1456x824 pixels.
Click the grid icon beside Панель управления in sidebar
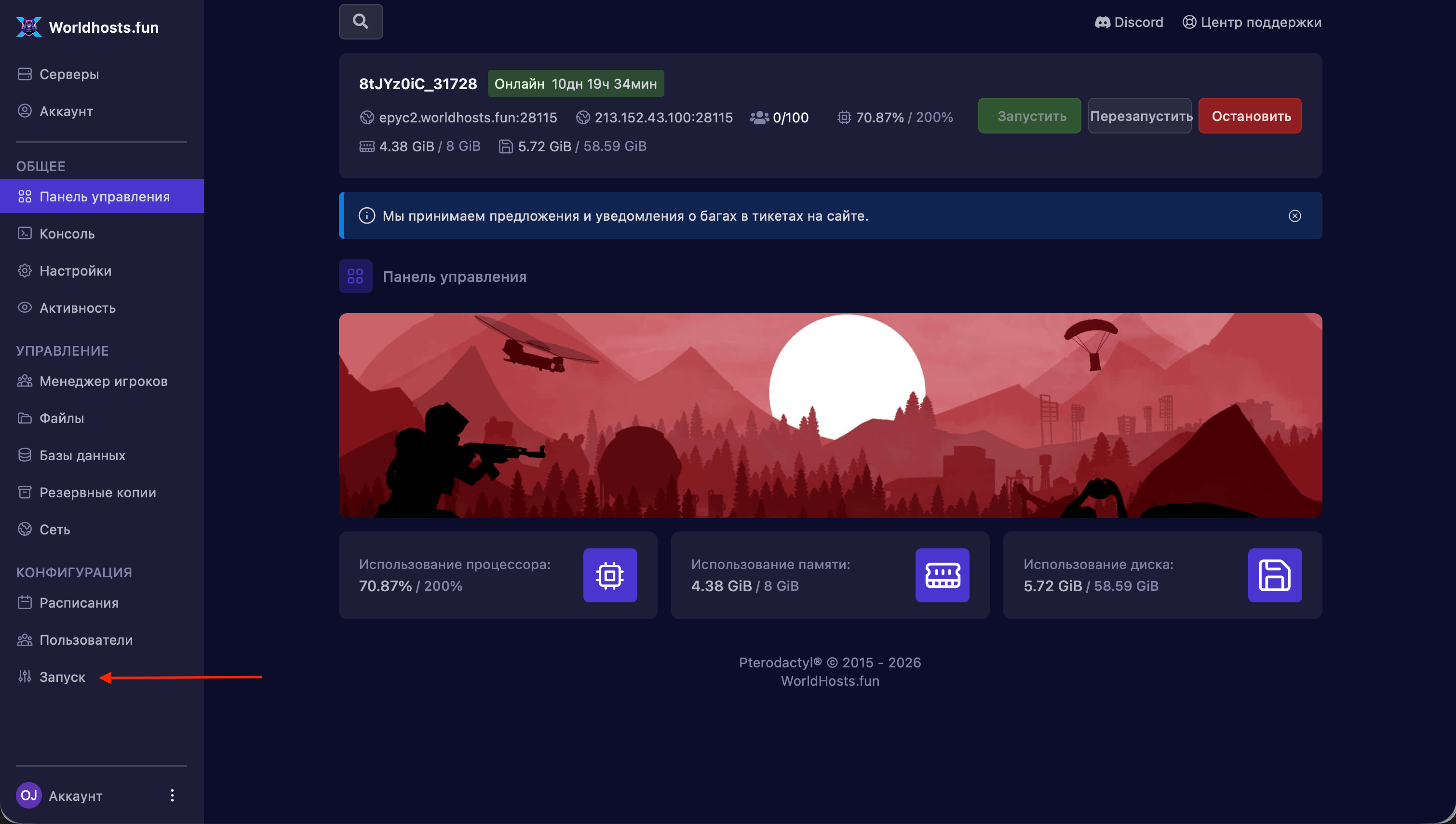24,197
